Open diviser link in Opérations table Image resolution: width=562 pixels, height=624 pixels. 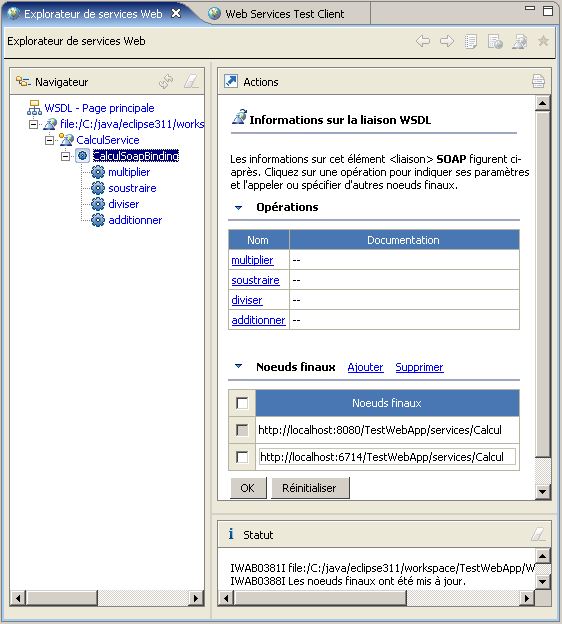247,300
